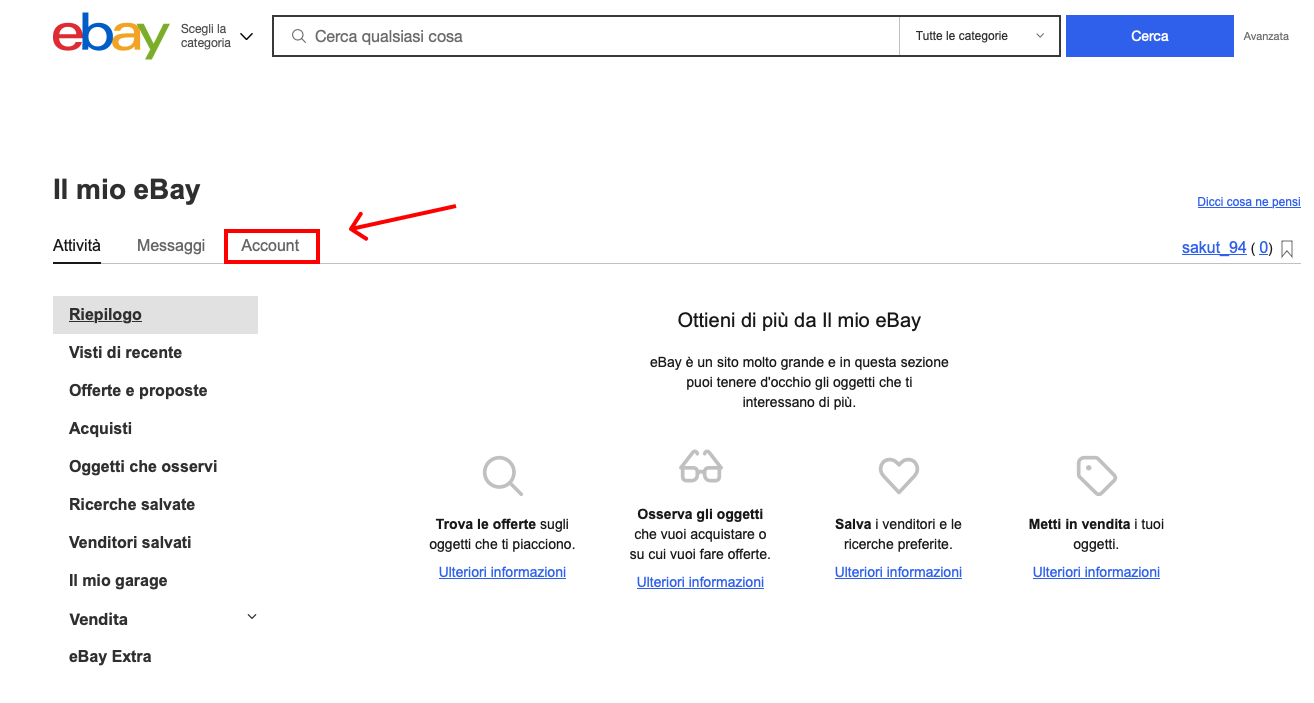The width and height of the screenshot is (1314, 703).
Task: Expand the Vendita sidebar chevron
Action: coord(252,617)
